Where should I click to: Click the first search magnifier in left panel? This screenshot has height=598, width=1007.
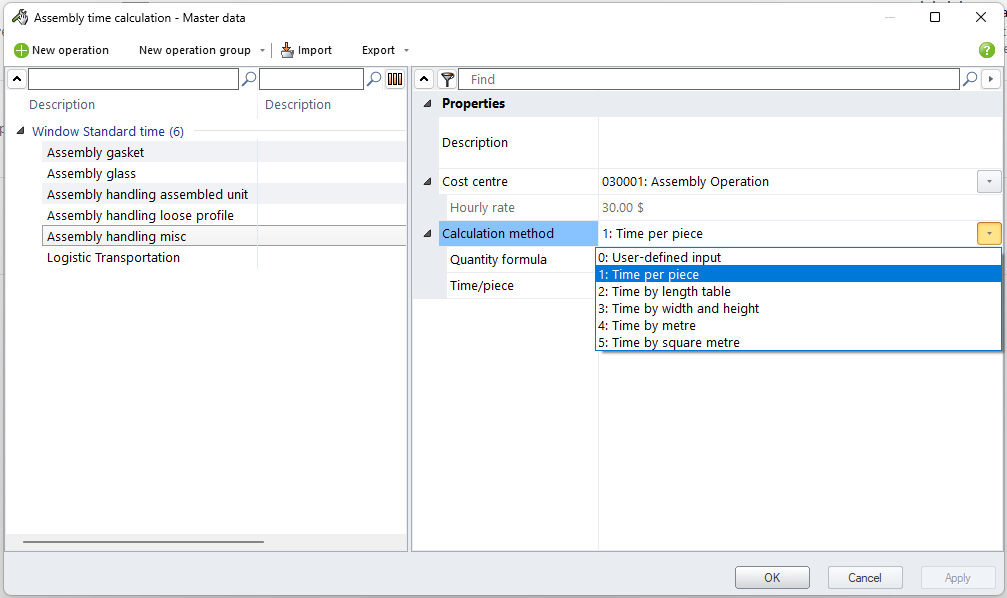pos(249,79)
